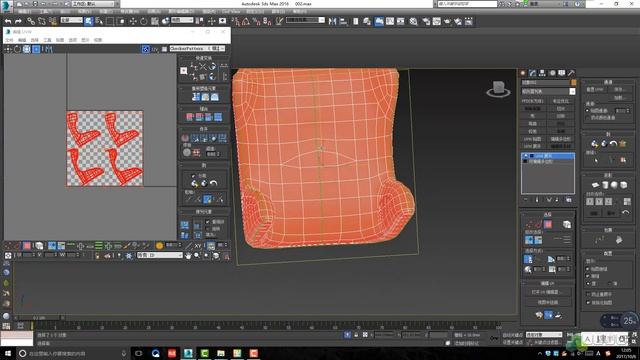Screen dimensions: 640x360
Task: Click the Save button in Channel rollout
Action: click(x=619, y=89)
